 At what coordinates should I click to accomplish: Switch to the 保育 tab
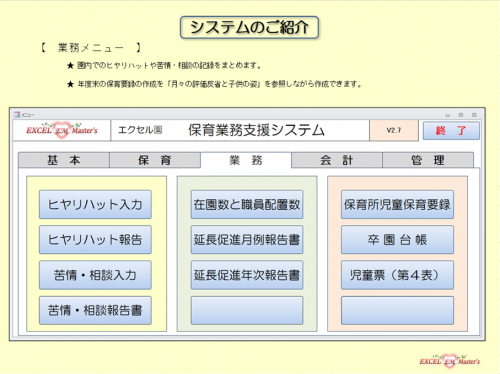click(x=155, y=160)
